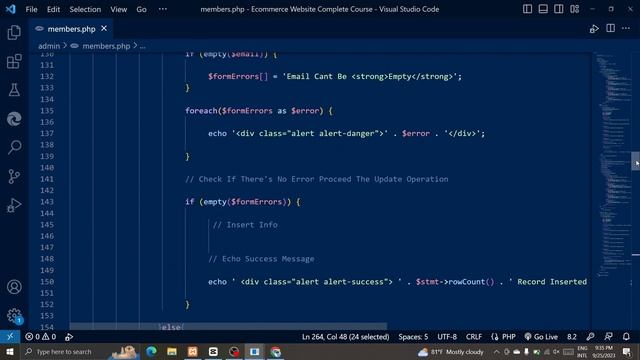Open the Explorer view in activity bar

(x=14, y=33)
